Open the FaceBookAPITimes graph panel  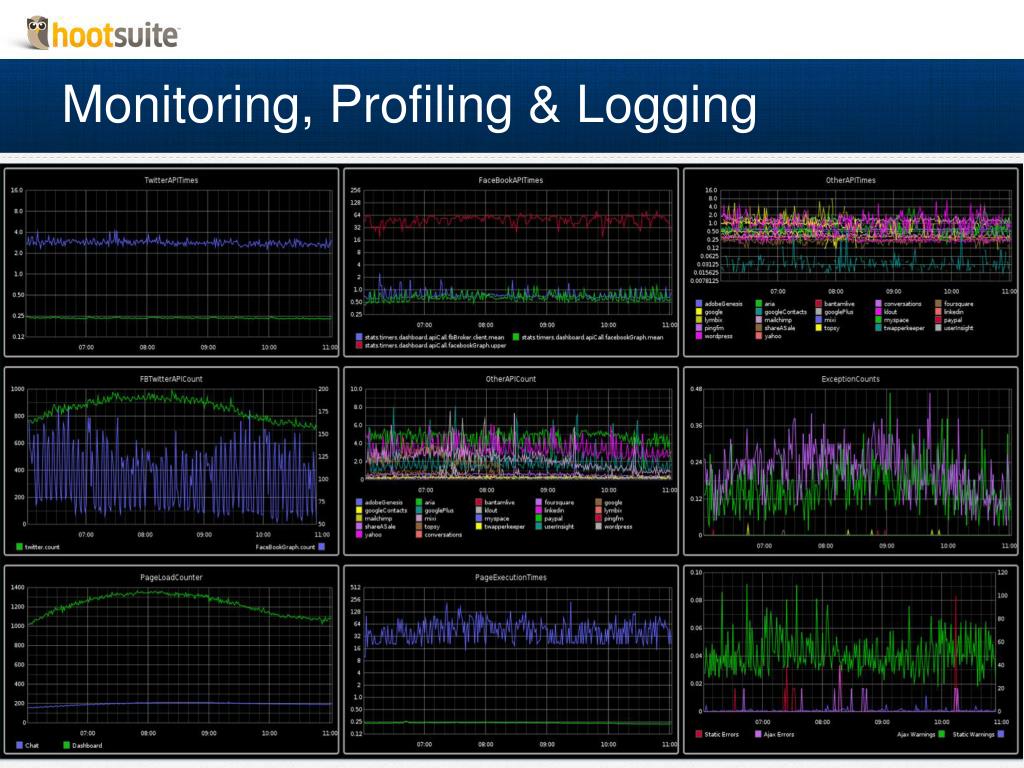coord(511,262)
